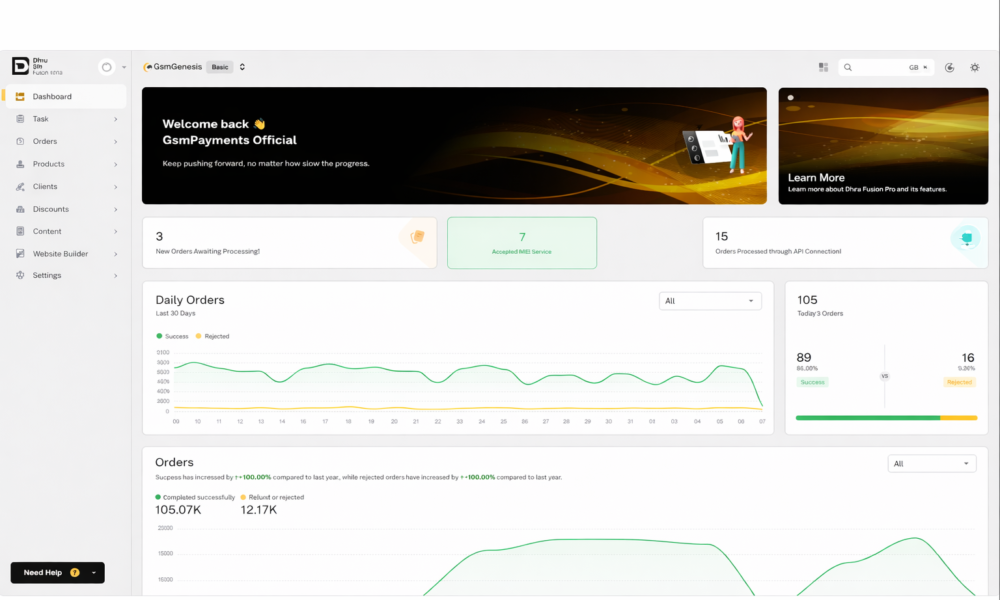Screen dimensions: 1000x600
Task: Toggle the Success legend in Daily Orders
Action: pos(172,336)
